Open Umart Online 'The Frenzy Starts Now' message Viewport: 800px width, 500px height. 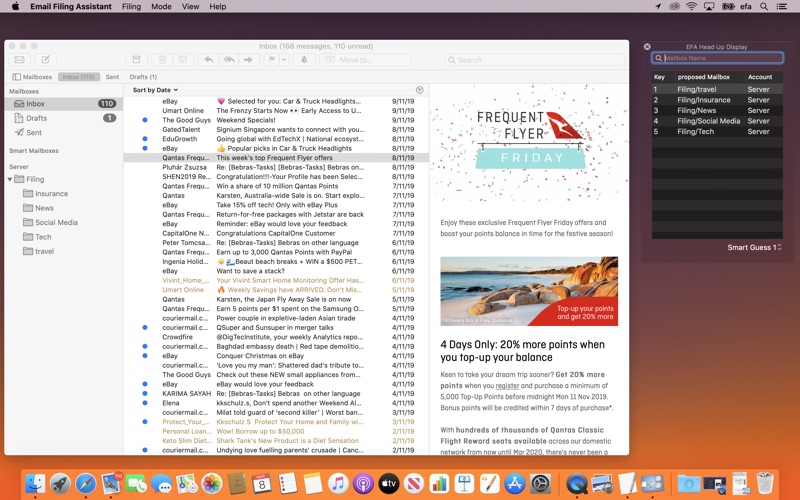coord(276,111)
